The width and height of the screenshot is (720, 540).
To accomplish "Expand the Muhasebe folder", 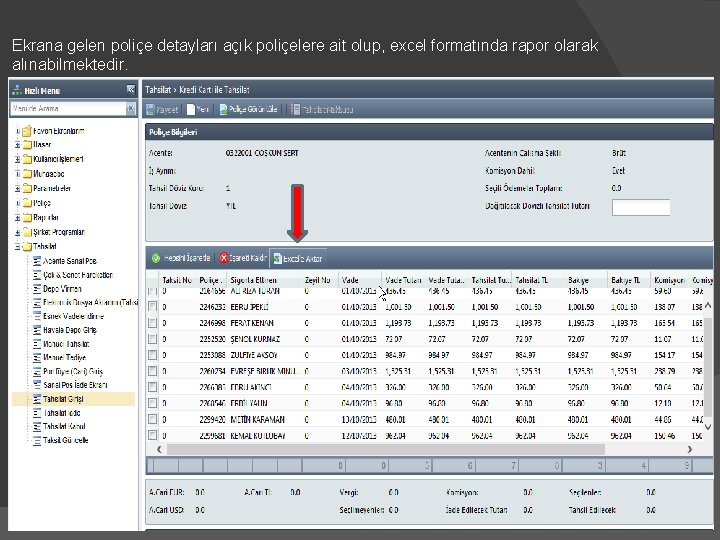I will click(17, 174).
